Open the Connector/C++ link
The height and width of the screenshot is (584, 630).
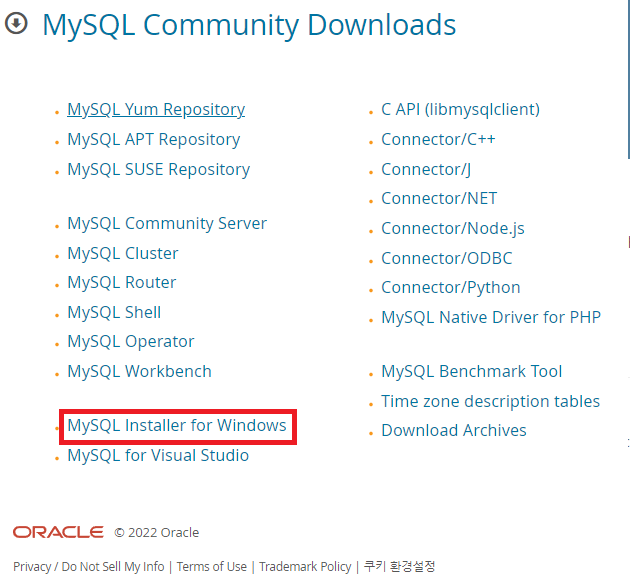click(438, 139)
